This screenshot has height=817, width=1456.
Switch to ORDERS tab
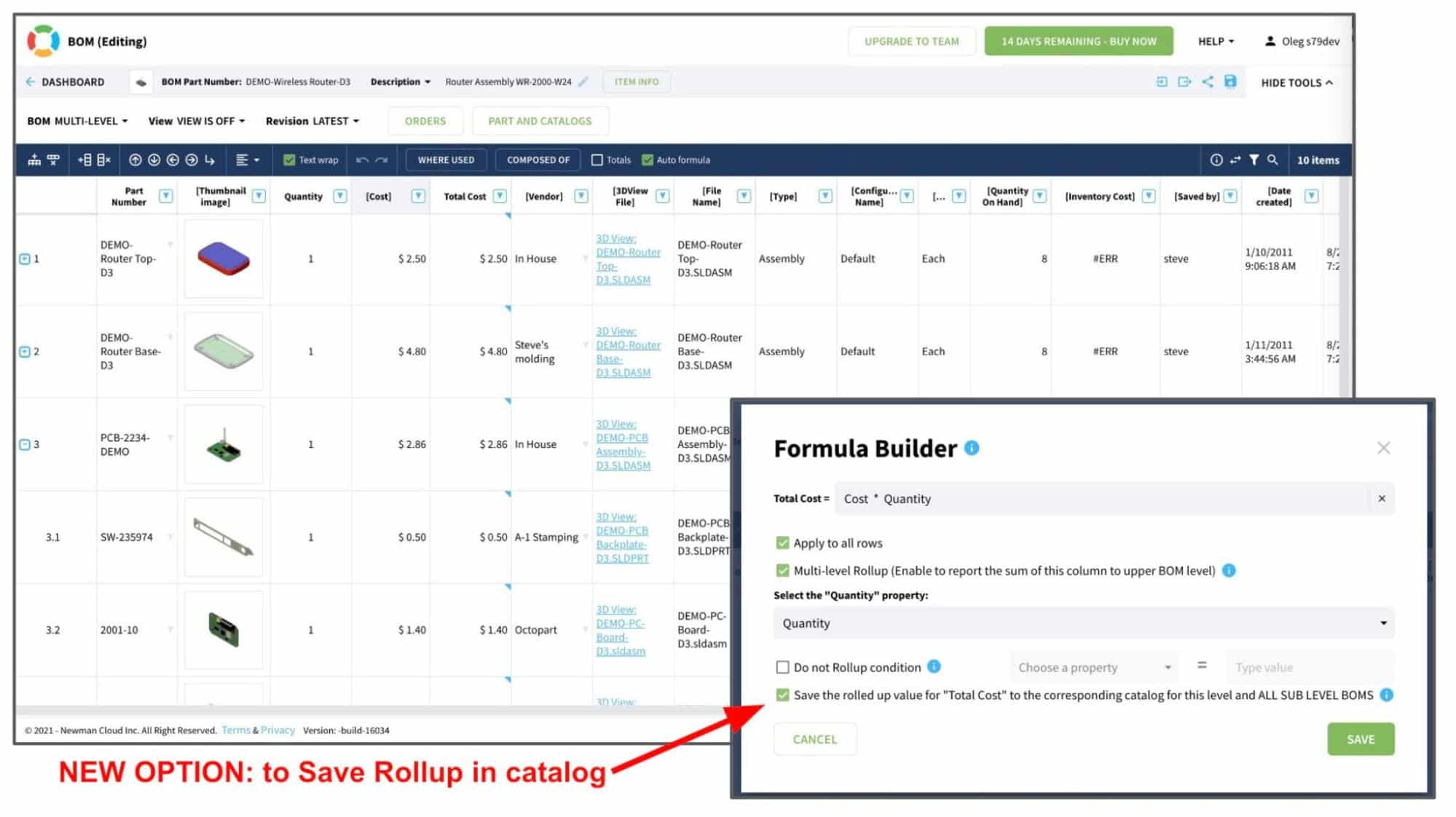point(424,120)
